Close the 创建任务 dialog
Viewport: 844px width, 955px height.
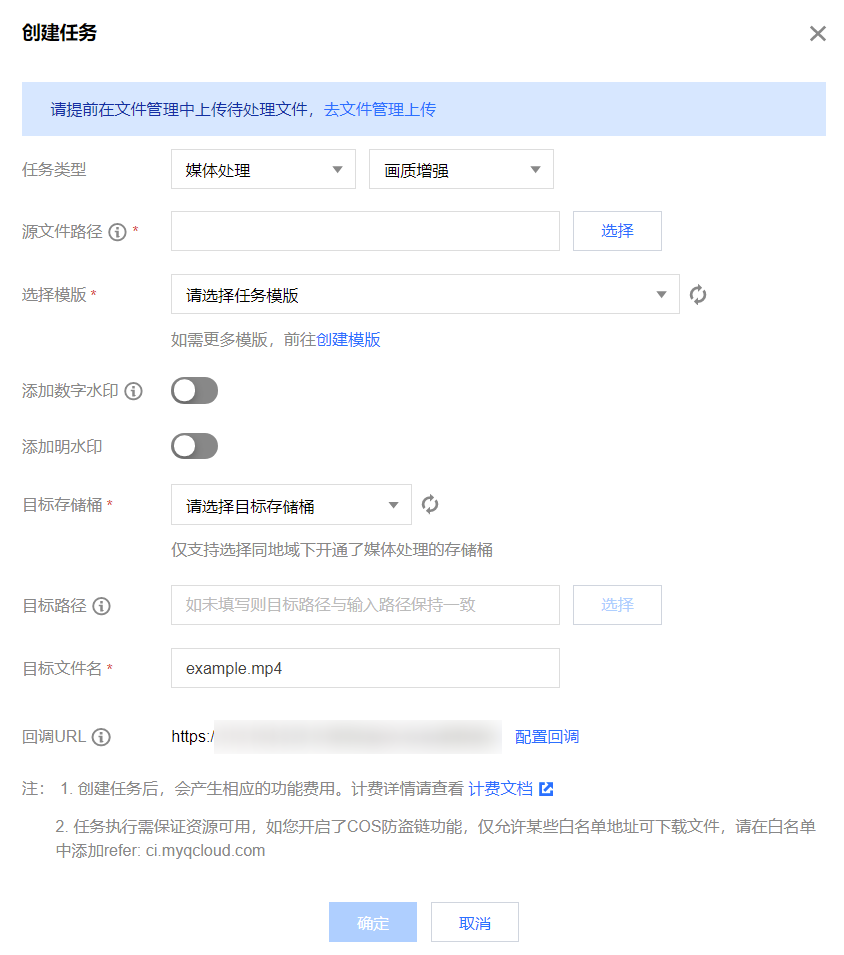coord(817,34)
